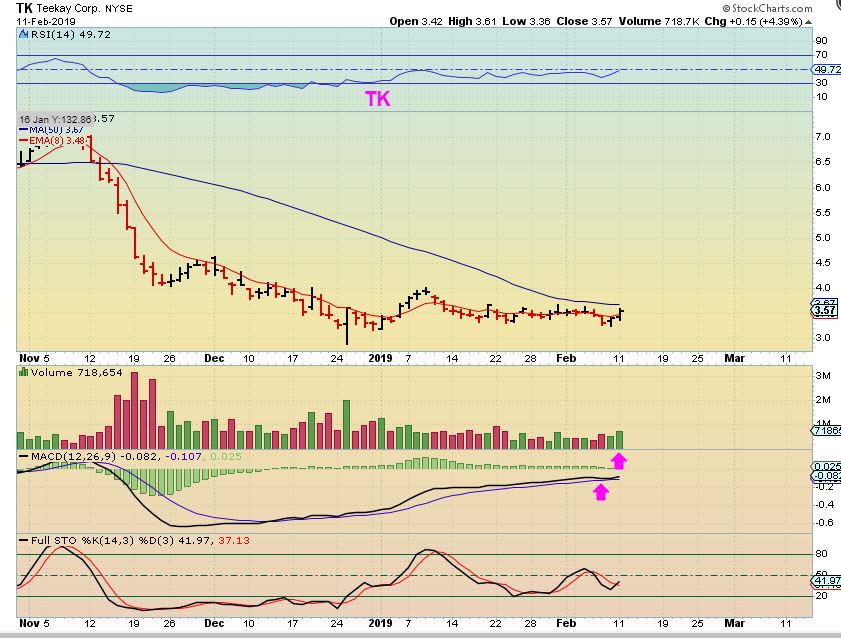Click the tallest red volume bar
The image size is (841, 638).
(x=134, y=410)
